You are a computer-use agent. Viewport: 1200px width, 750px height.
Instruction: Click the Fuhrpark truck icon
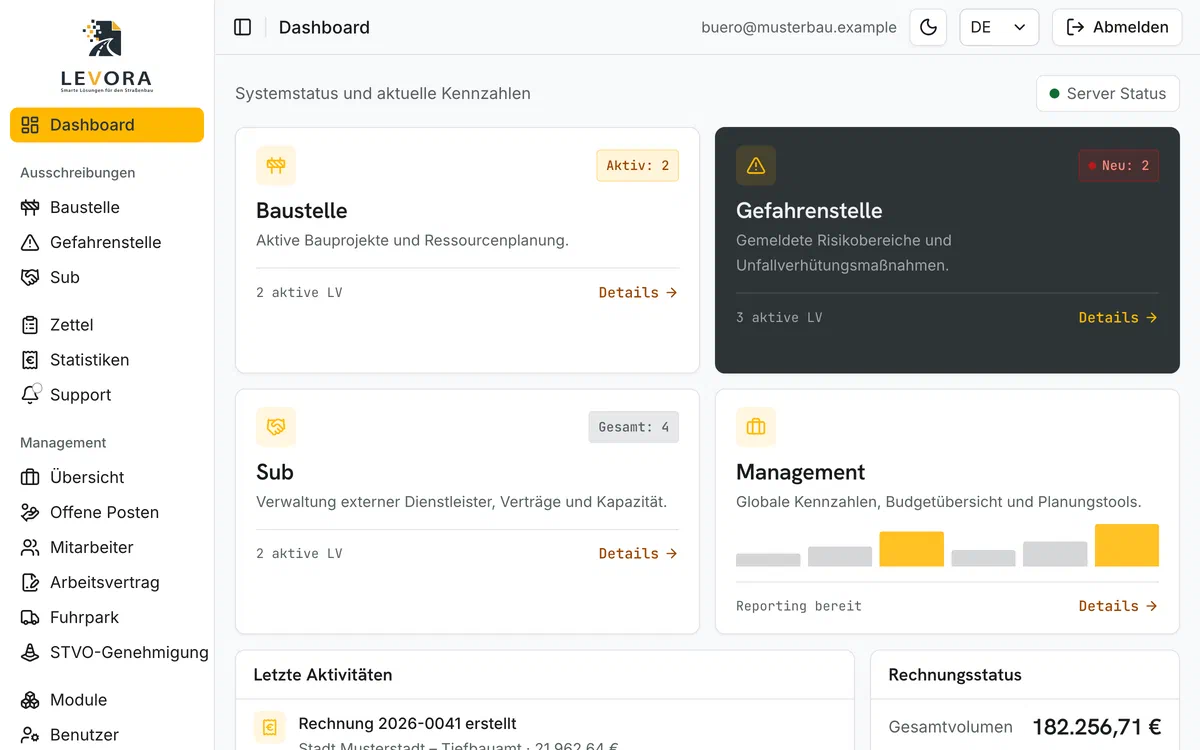point(30,617)
